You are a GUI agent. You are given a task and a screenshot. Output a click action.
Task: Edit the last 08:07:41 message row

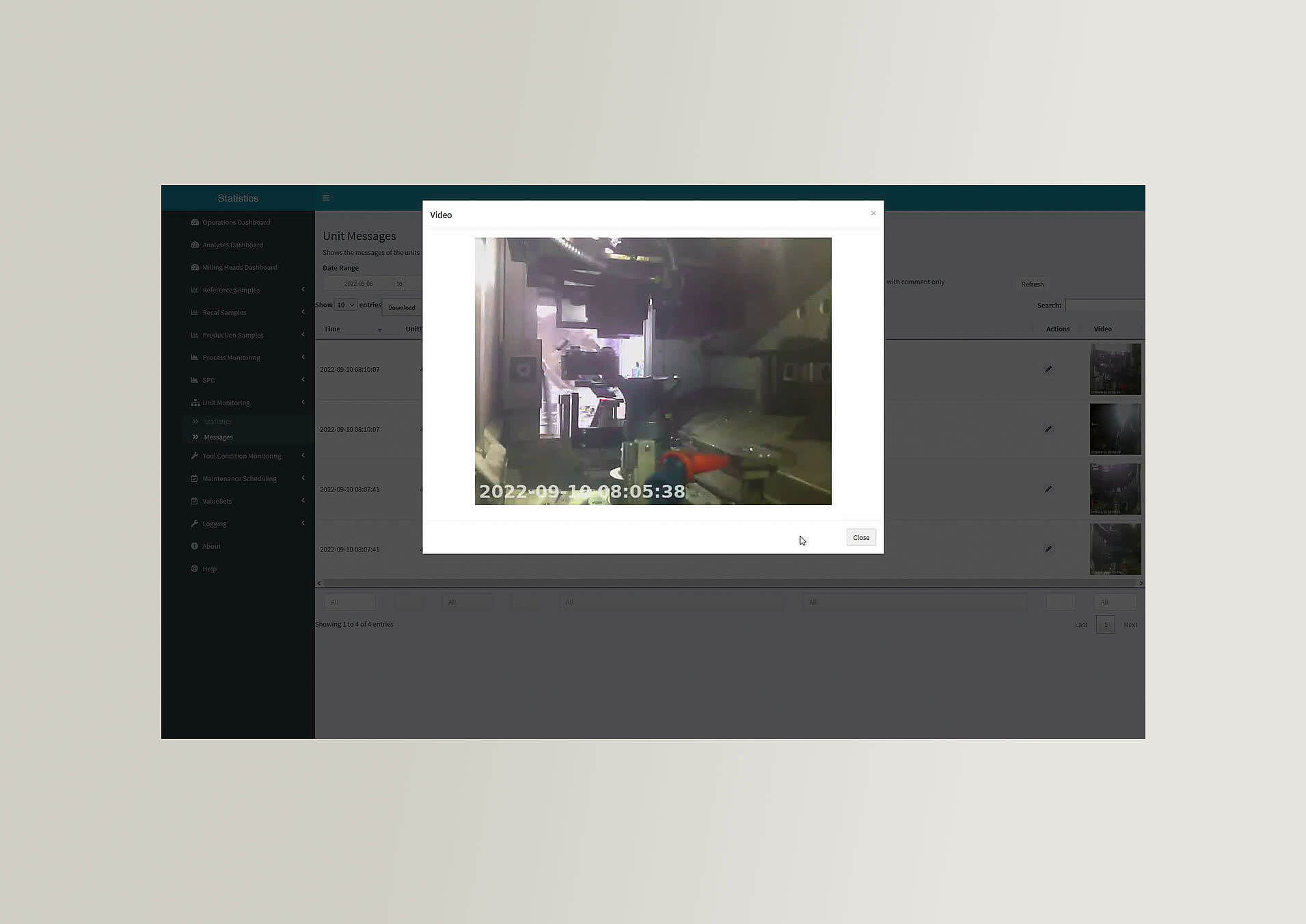pyautogui.click(x=1048, y=549)
